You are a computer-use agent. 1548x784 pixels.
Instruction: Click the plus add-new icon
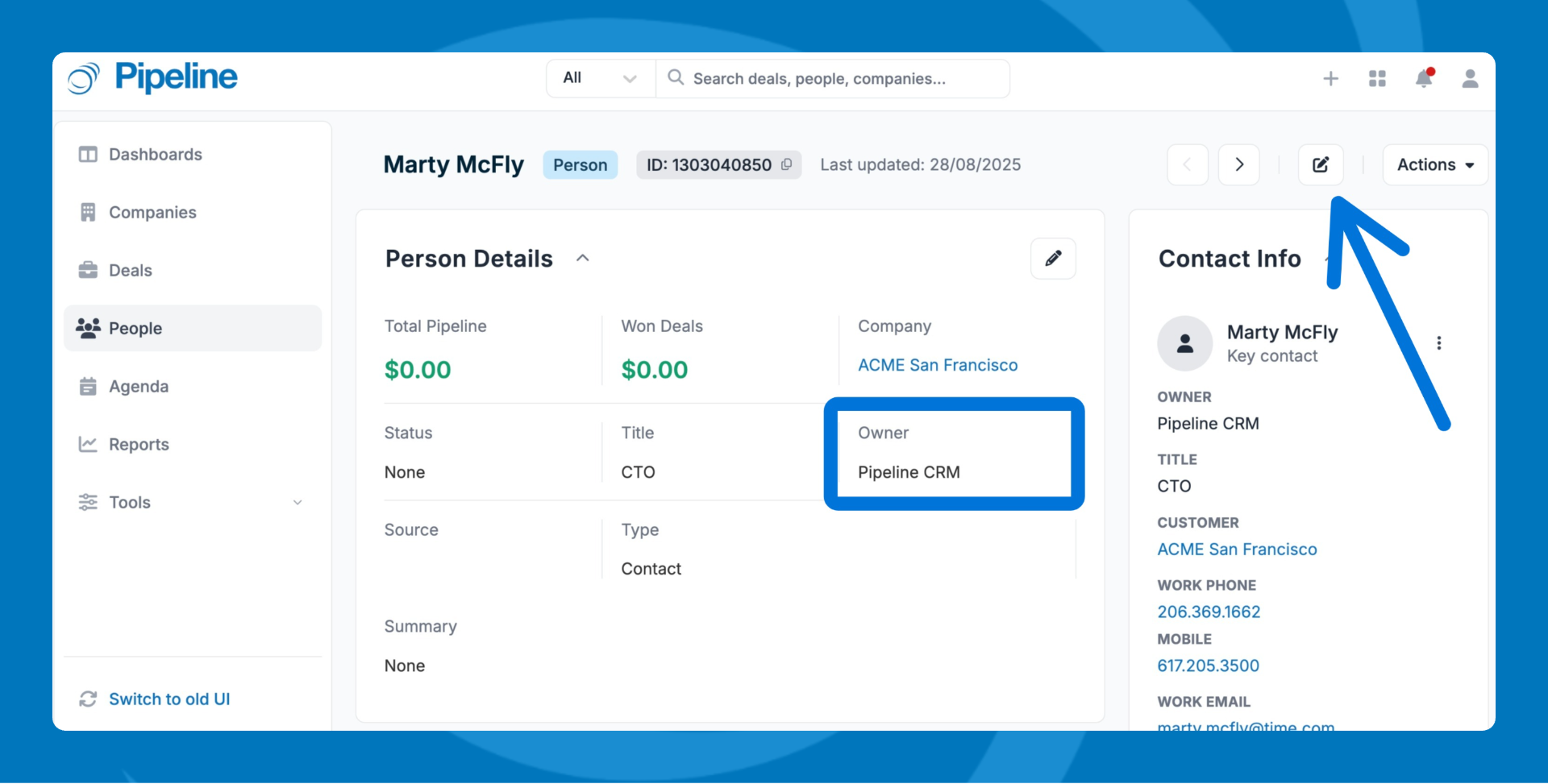(x=1331, y=78)
